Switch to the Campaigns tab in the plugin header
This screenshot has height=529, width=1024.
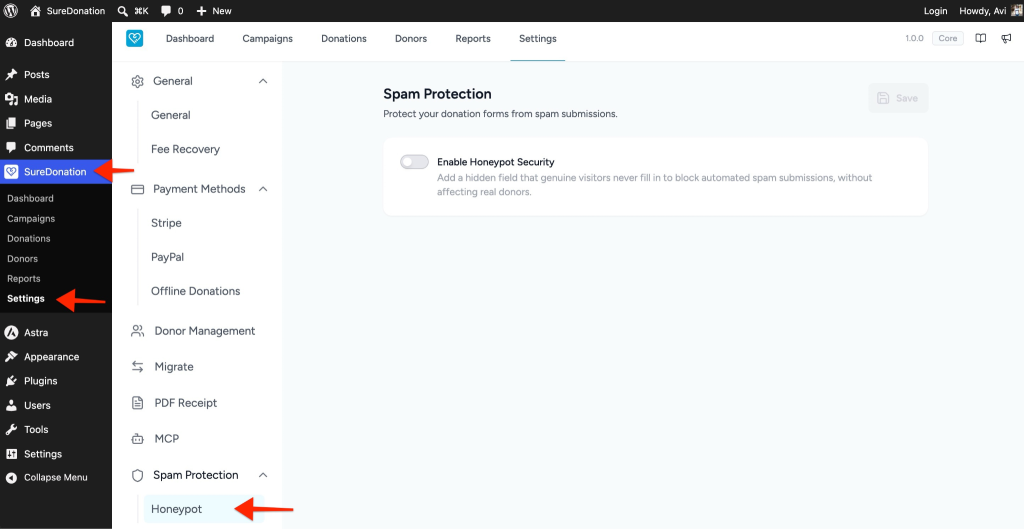tap(268, 39)
